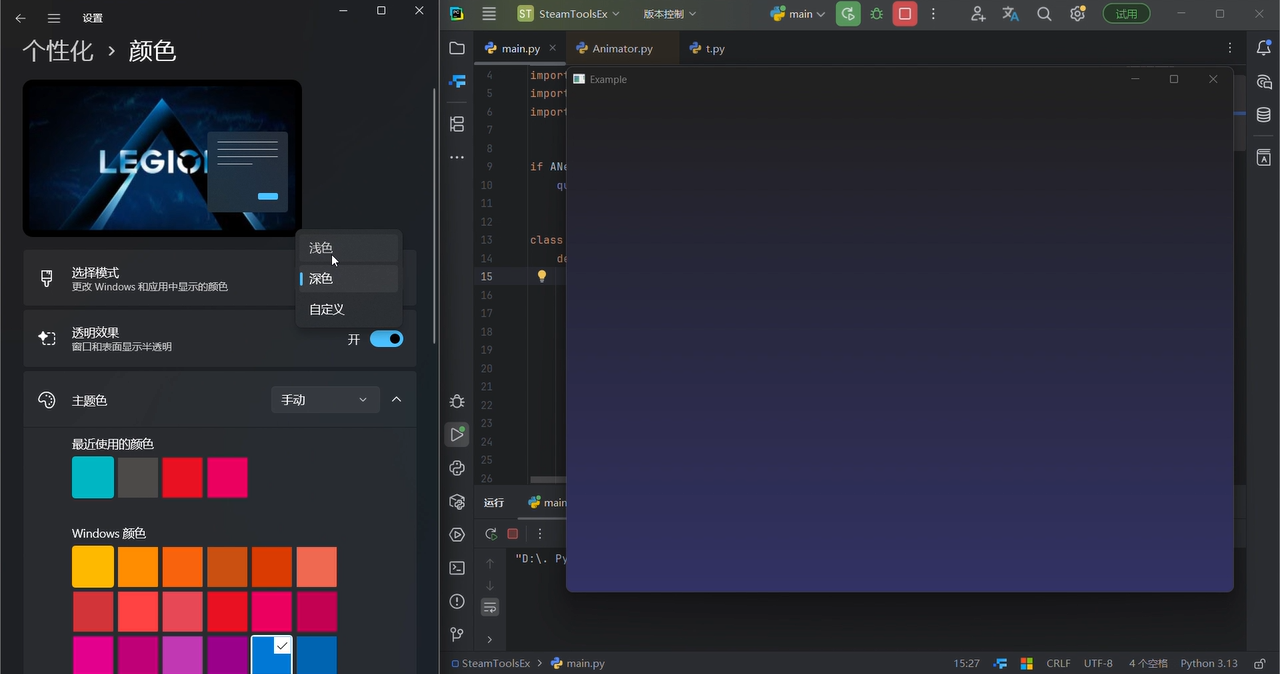Click the 试用 trial button

point(1126,14)
